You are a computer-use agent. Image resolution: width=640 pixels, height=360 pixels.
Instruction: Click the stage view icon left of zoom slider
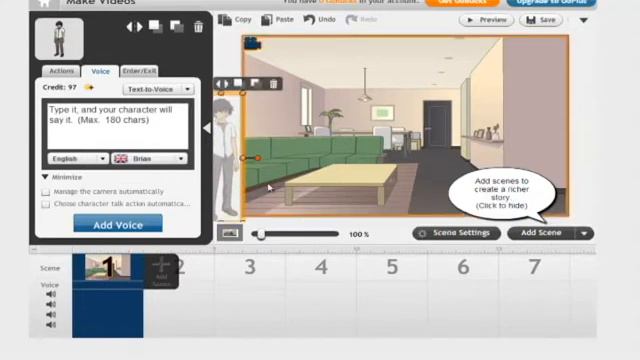click(230, 233)
